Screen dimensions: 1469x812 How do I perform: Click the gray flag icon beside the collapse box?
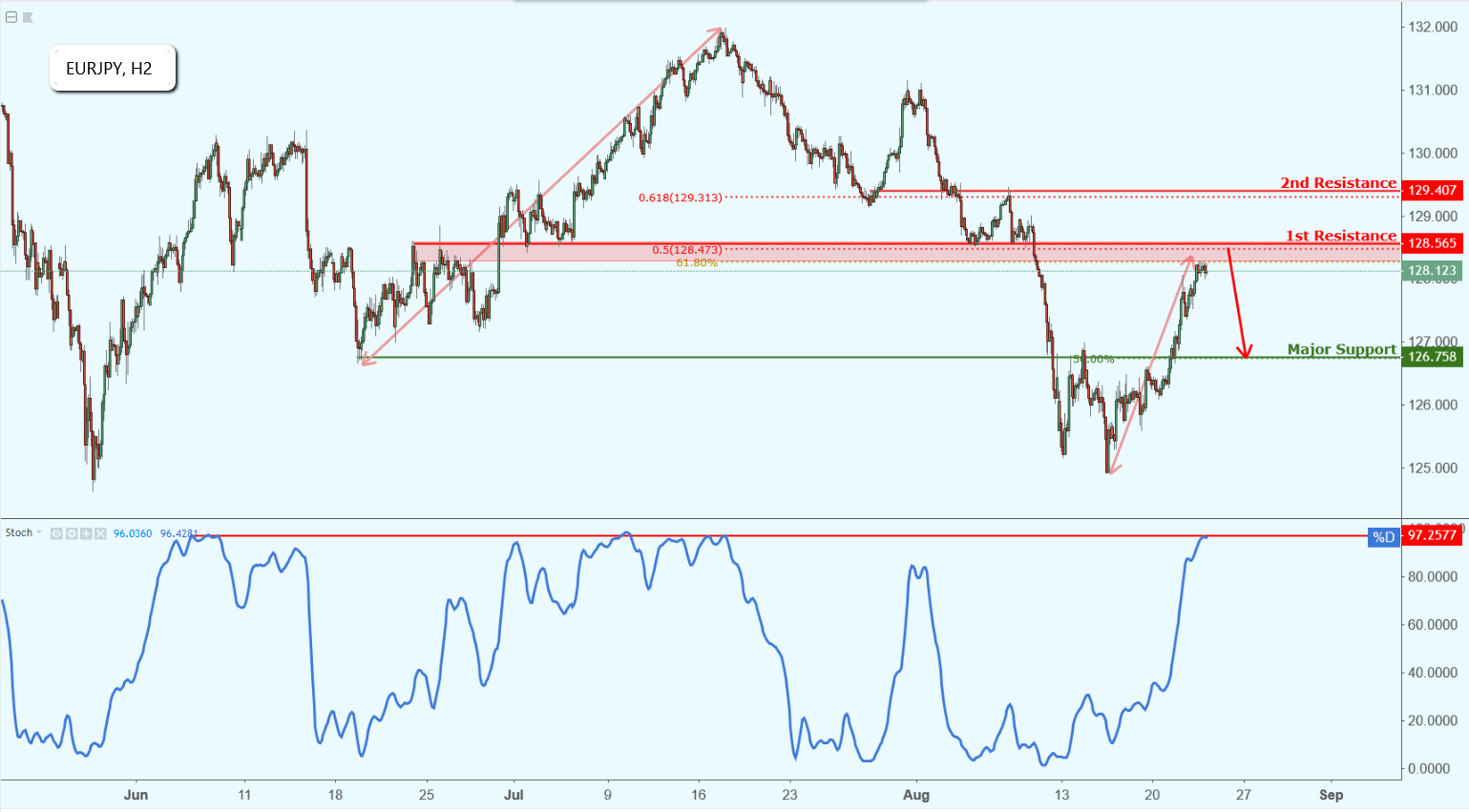pyautogui.click(x=28, y=17)
